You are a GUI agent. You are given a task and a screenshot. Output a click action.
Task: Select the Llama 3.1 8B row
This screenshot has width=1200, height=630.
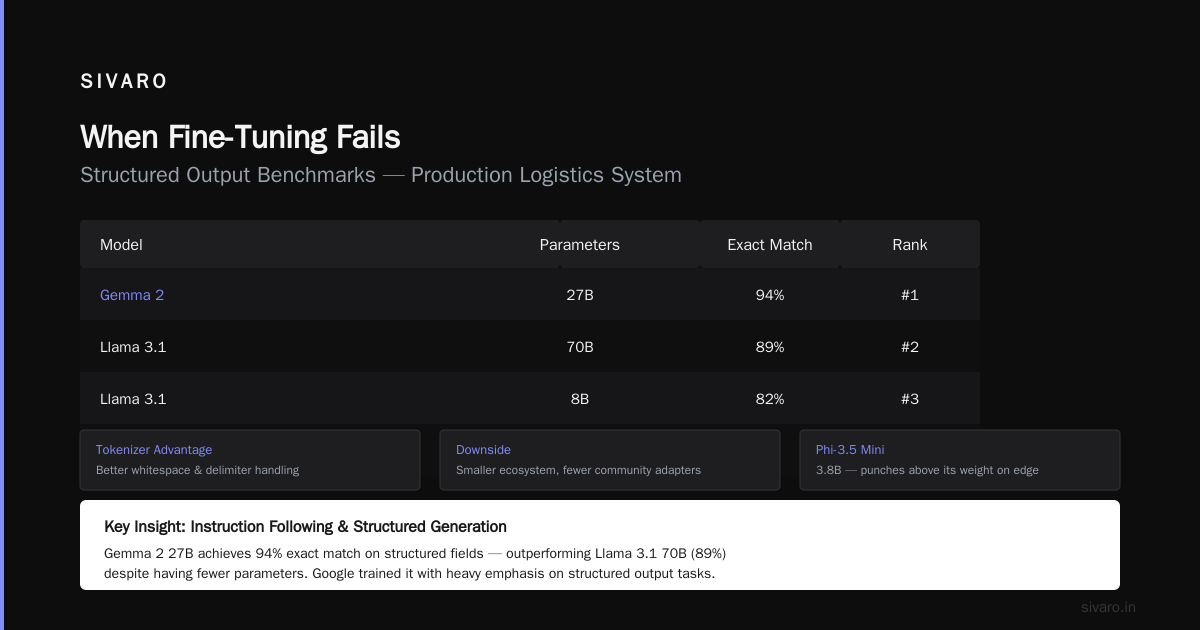tap(530, 399)
